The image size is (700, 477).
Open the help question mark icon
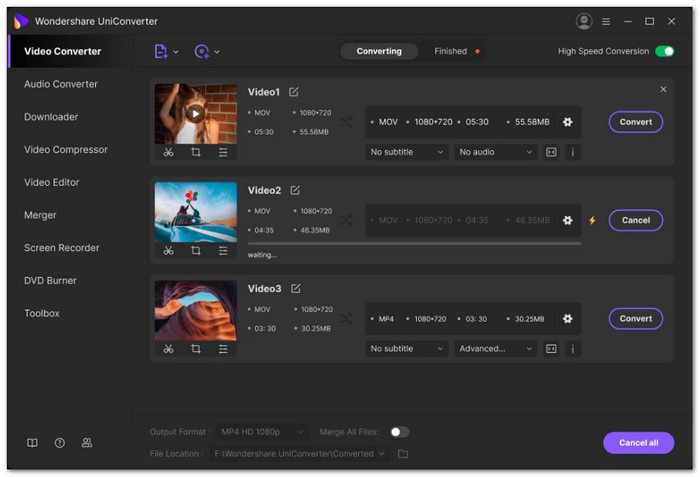tap(59, 443)
